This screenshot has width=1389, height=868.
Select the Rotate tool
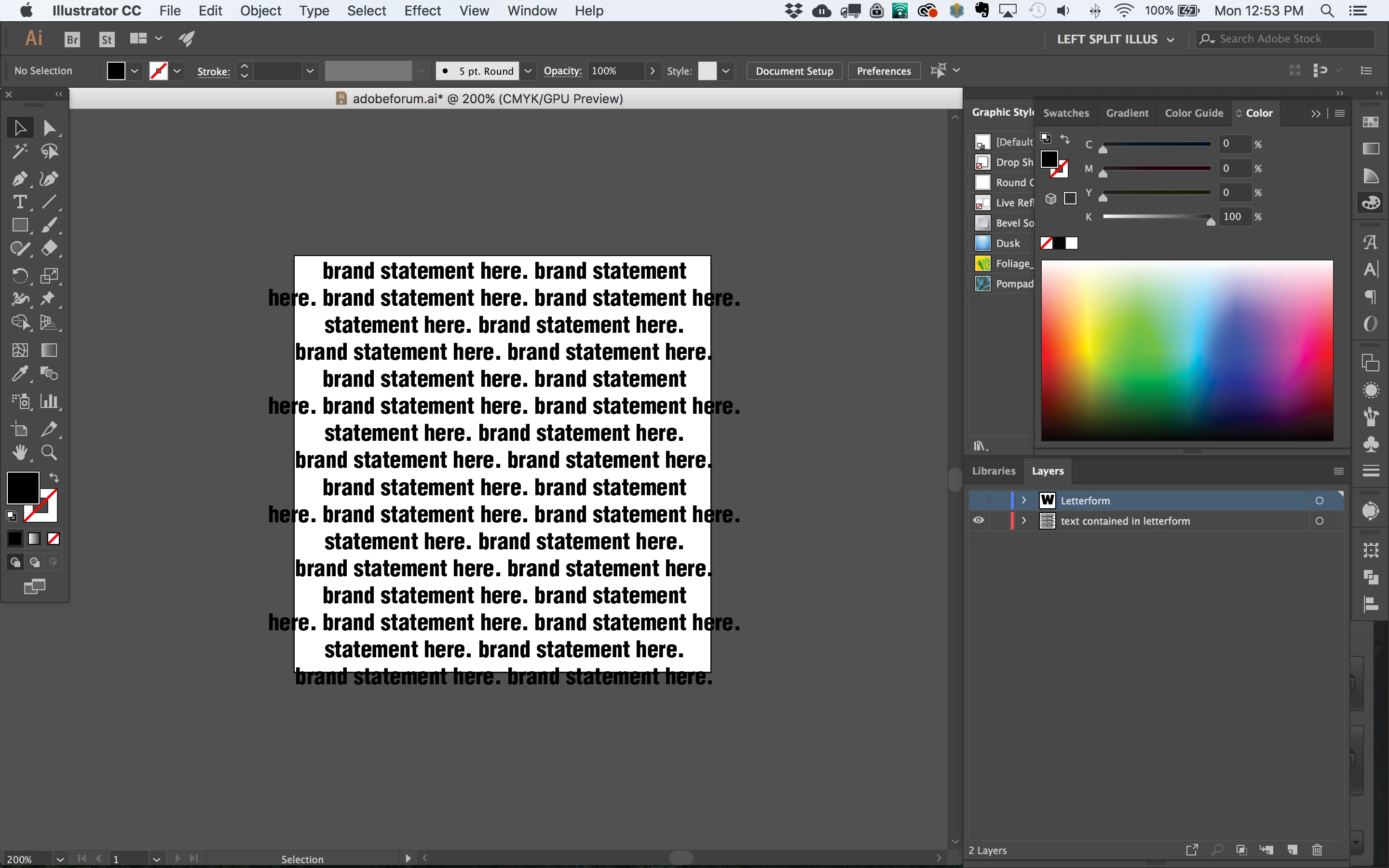(19, 275)
